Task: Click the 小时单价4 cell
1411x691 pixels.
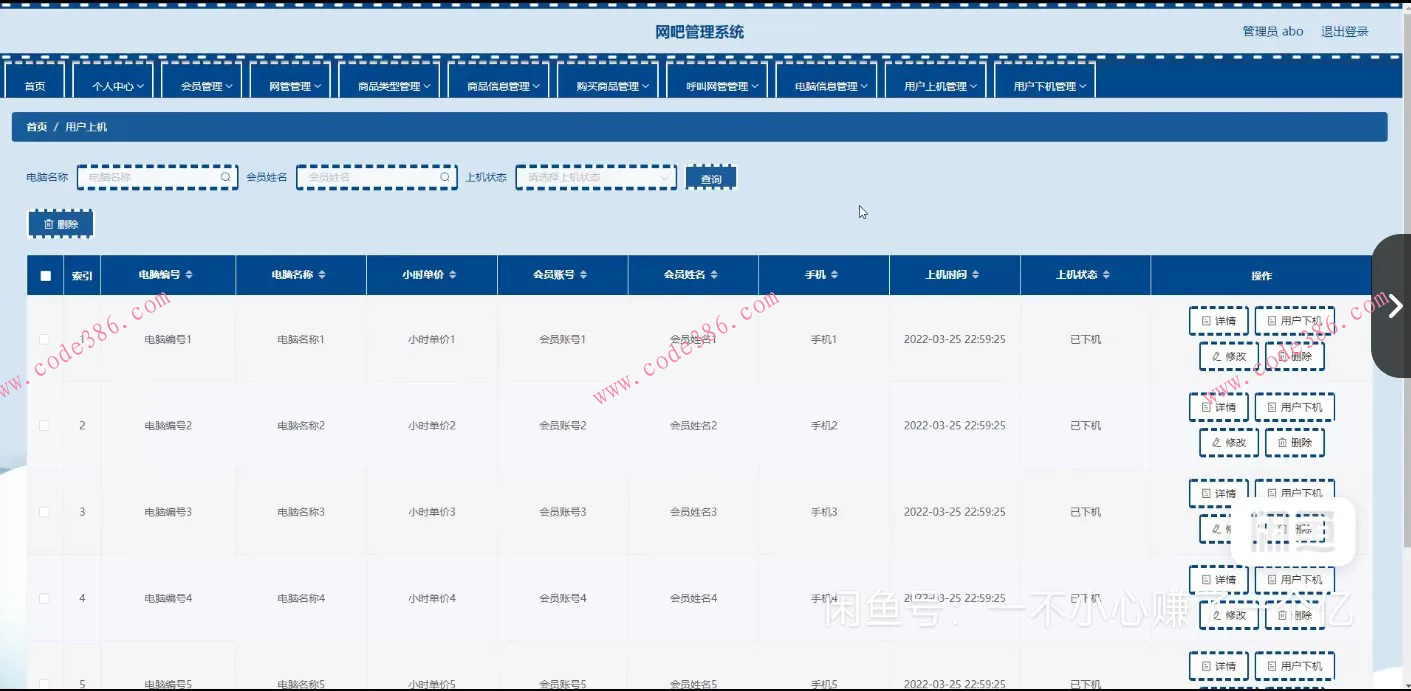Action: pos(432,598)
